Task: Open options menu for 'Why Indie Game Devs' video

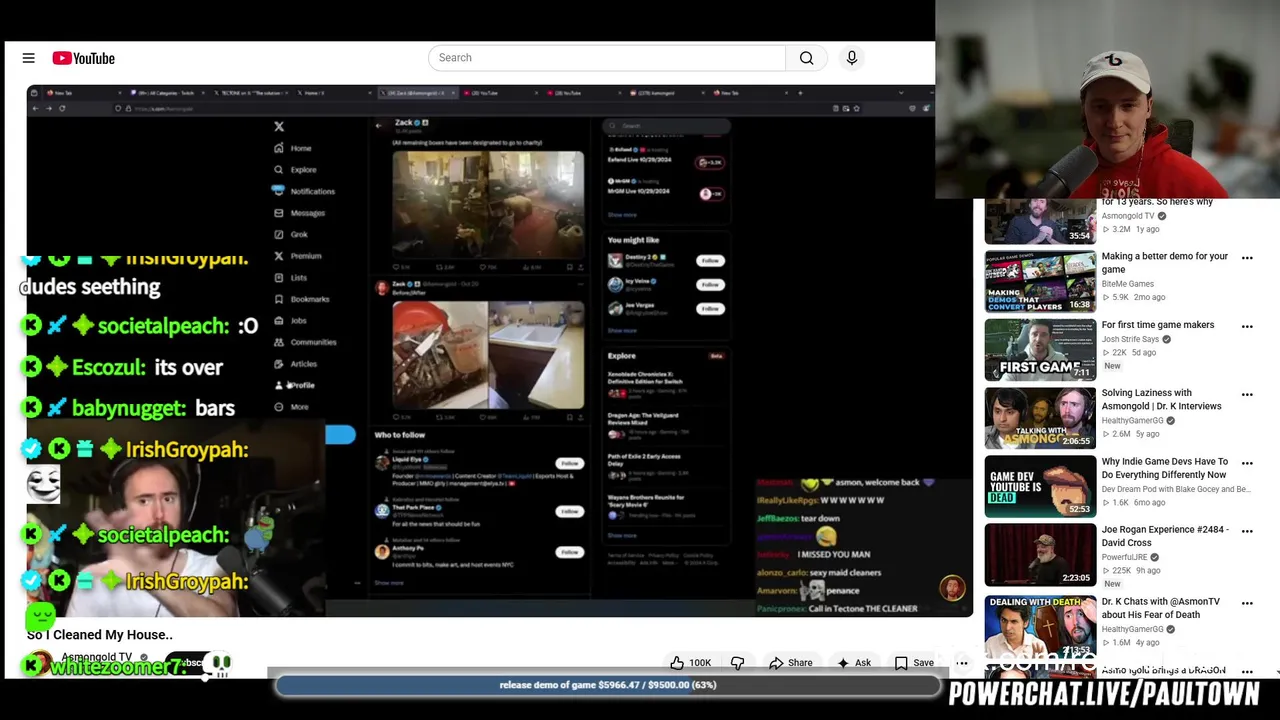Action: click(x=1247, y=463)
